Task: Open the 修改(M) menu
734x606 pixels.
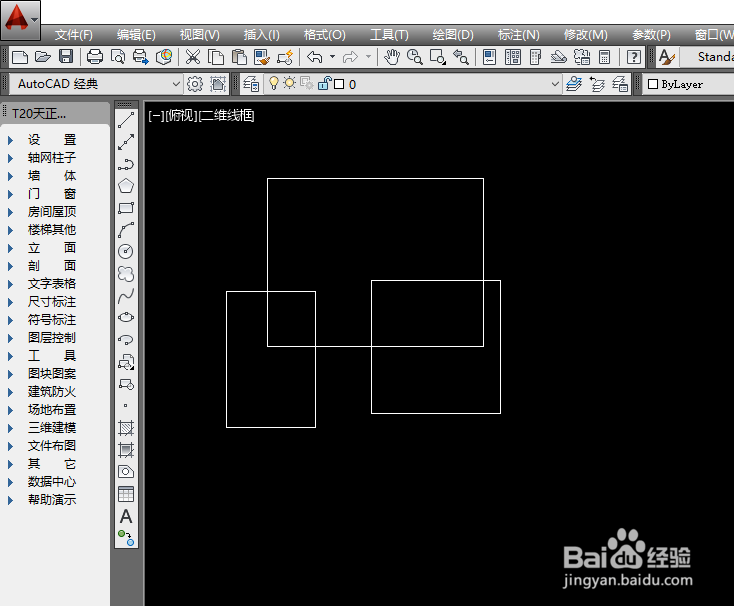Action: pyautogui.click(x=585, y=35)
